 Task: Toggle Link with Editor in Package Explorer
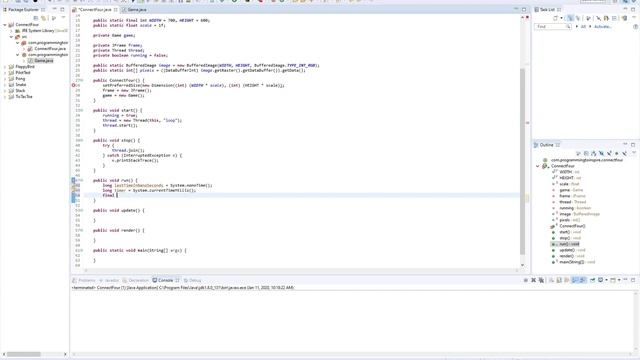click(x=44, y=18)
